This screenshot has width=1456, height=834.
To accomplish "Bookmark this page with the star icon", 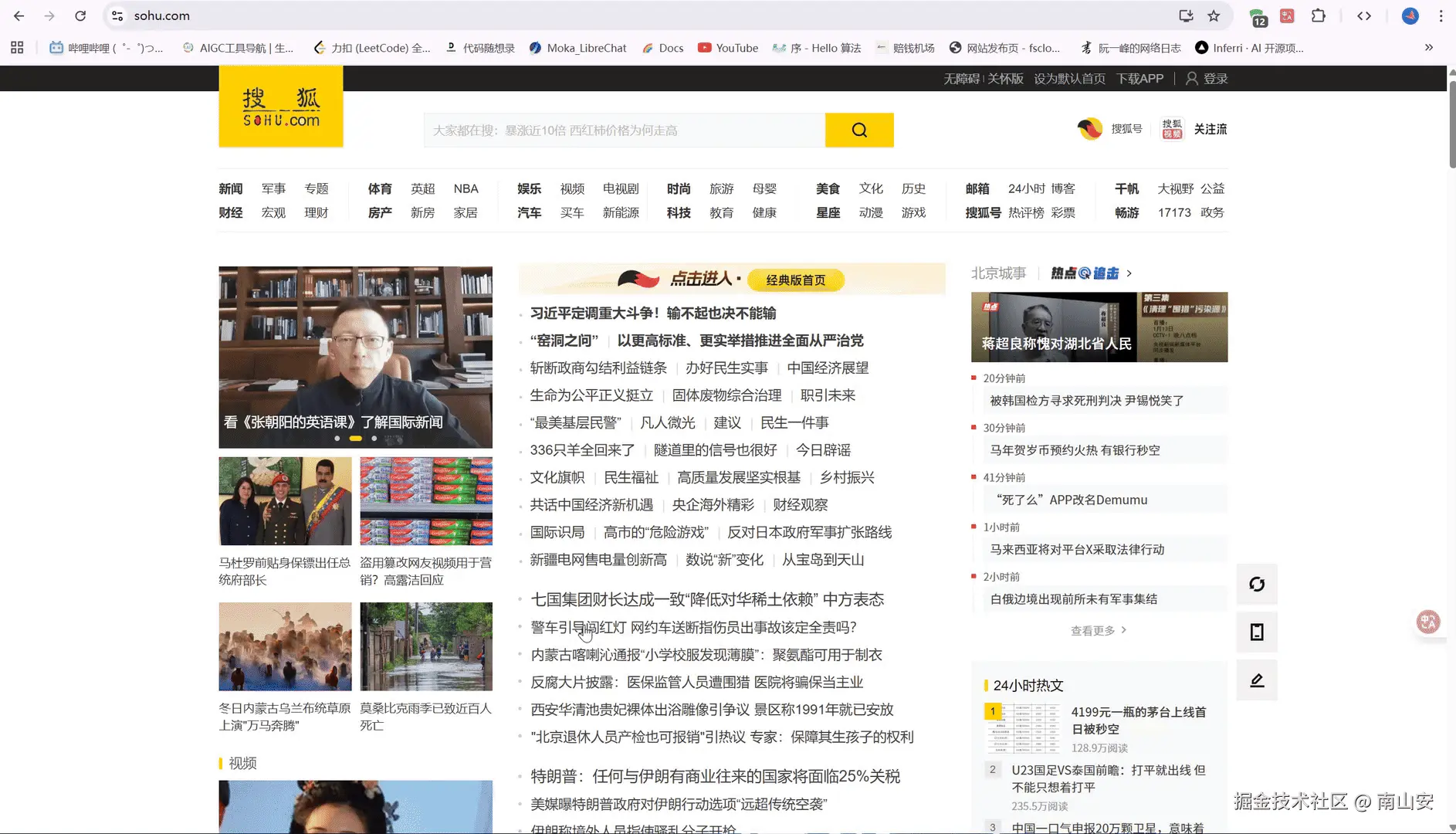I will [x=1214, y=15].
